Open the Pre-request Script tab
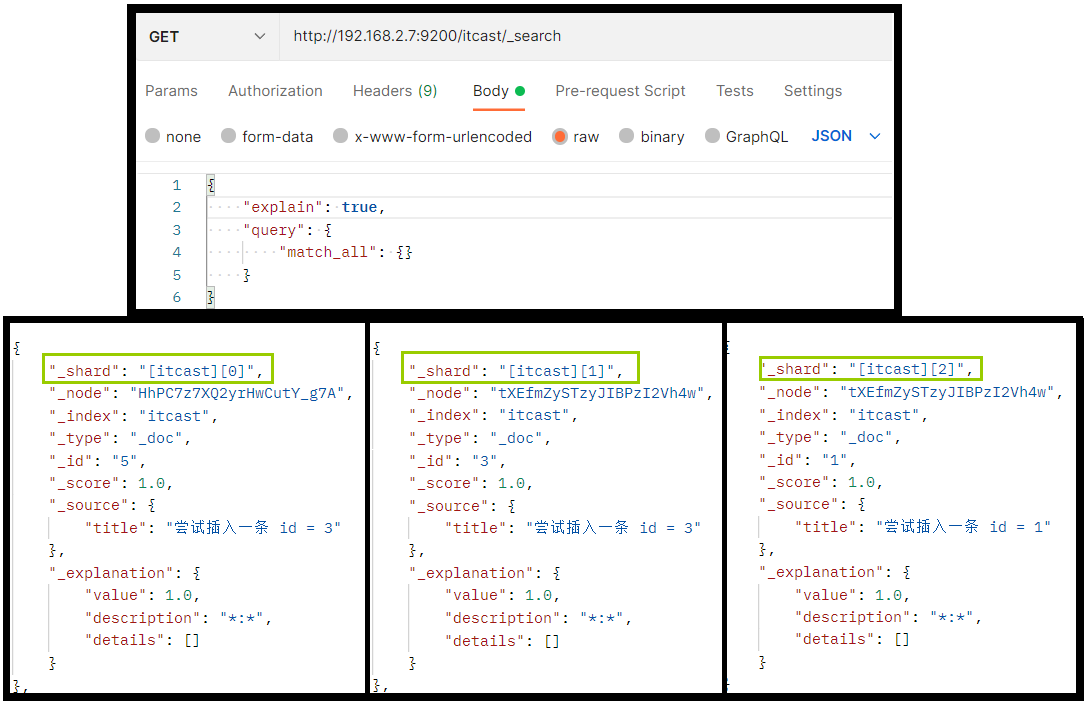The width and height of the screenshot is (1090, 704). pos(620,91)
